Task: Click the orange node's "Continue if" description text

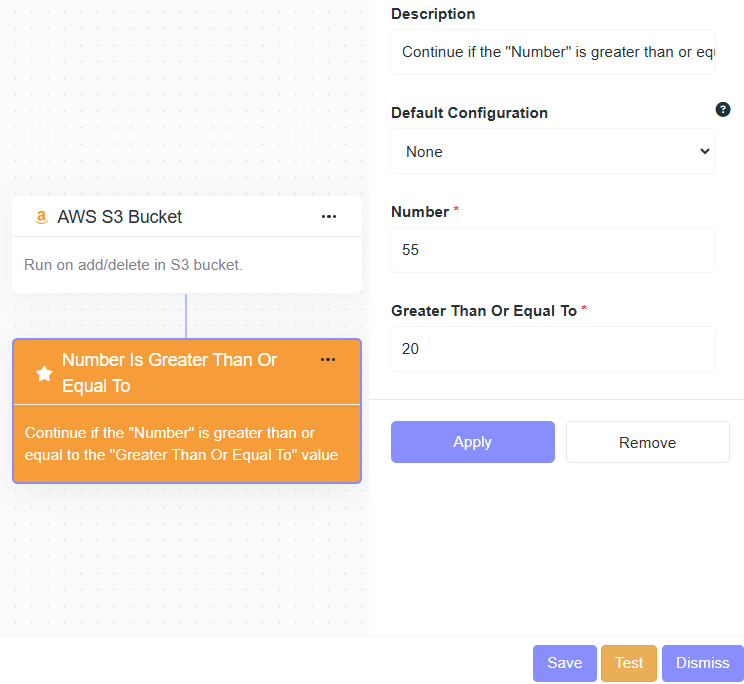Action: (x=181, y=444)
